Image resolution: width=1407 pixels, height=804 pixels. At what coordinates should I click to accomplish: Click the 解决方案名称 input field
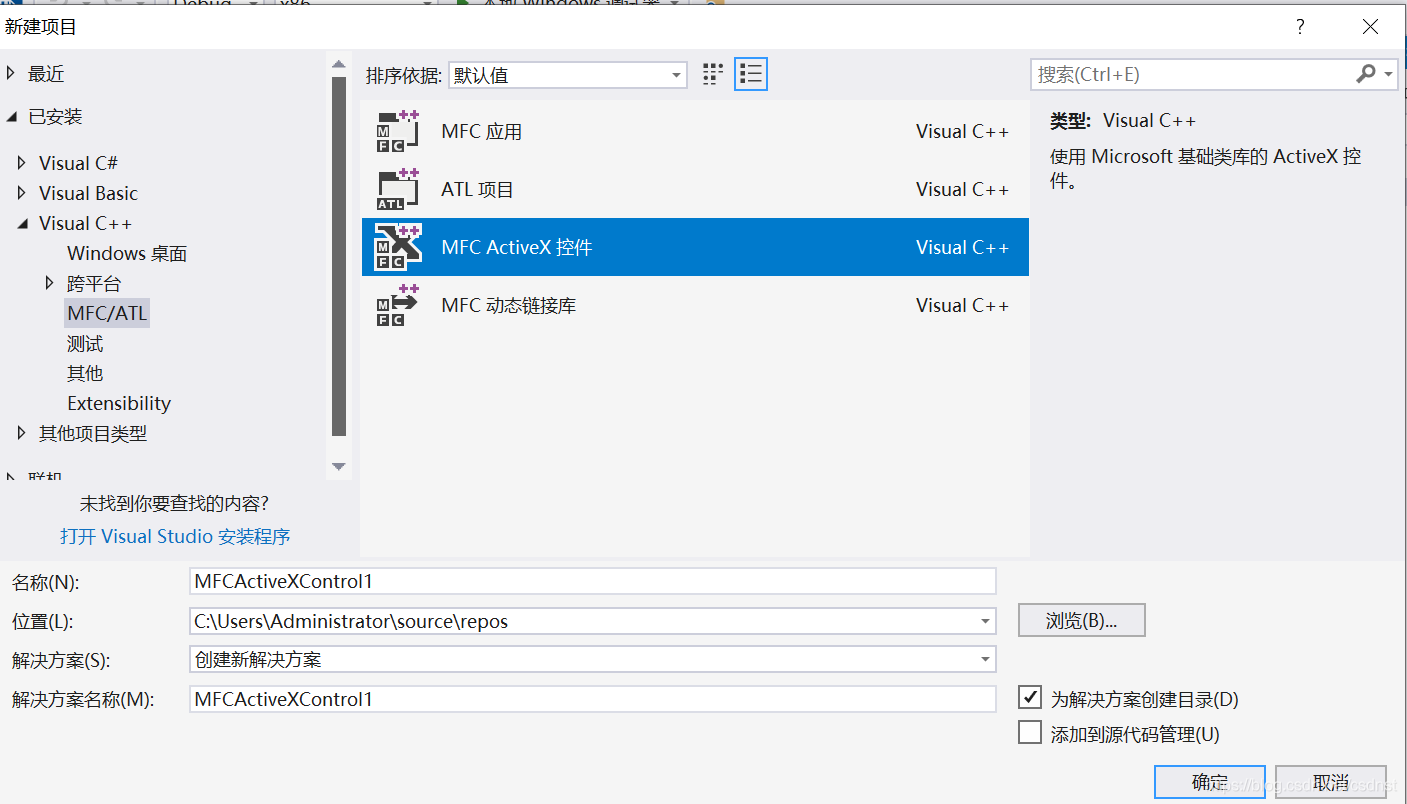pos(593,699)
